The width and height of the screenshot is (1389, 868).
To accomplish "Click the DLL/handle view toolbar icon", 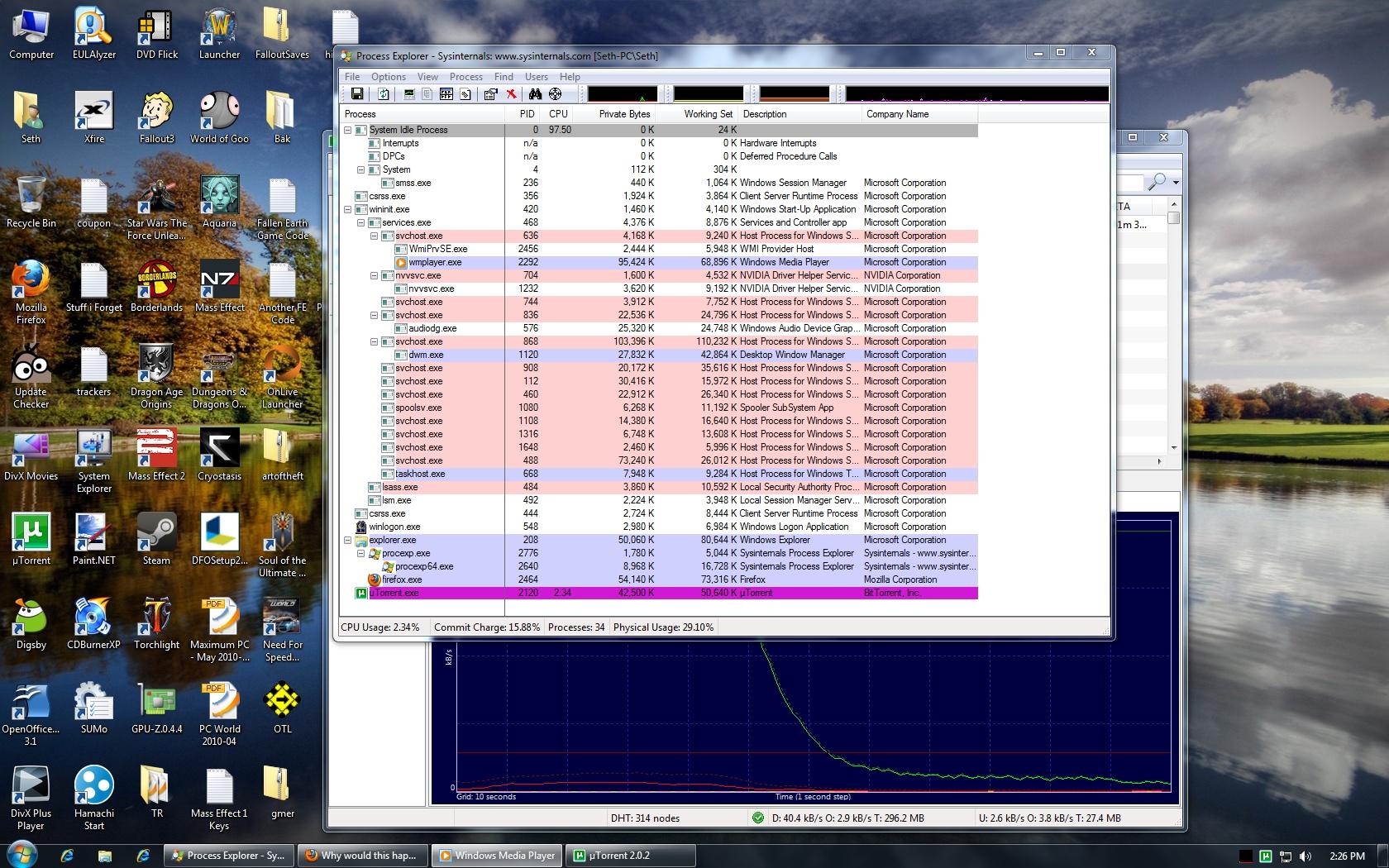I will [465, 94].
